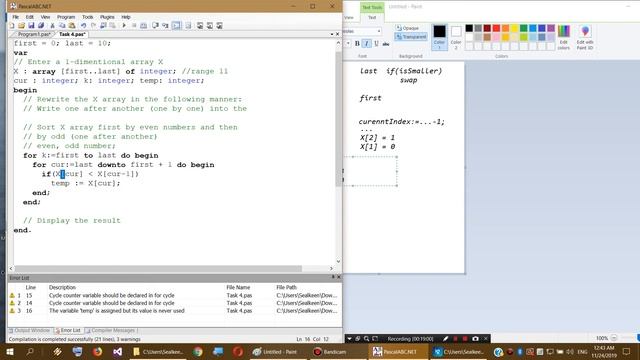
Task: Select the warning about 'temp' never used
Action: (174, 311)
